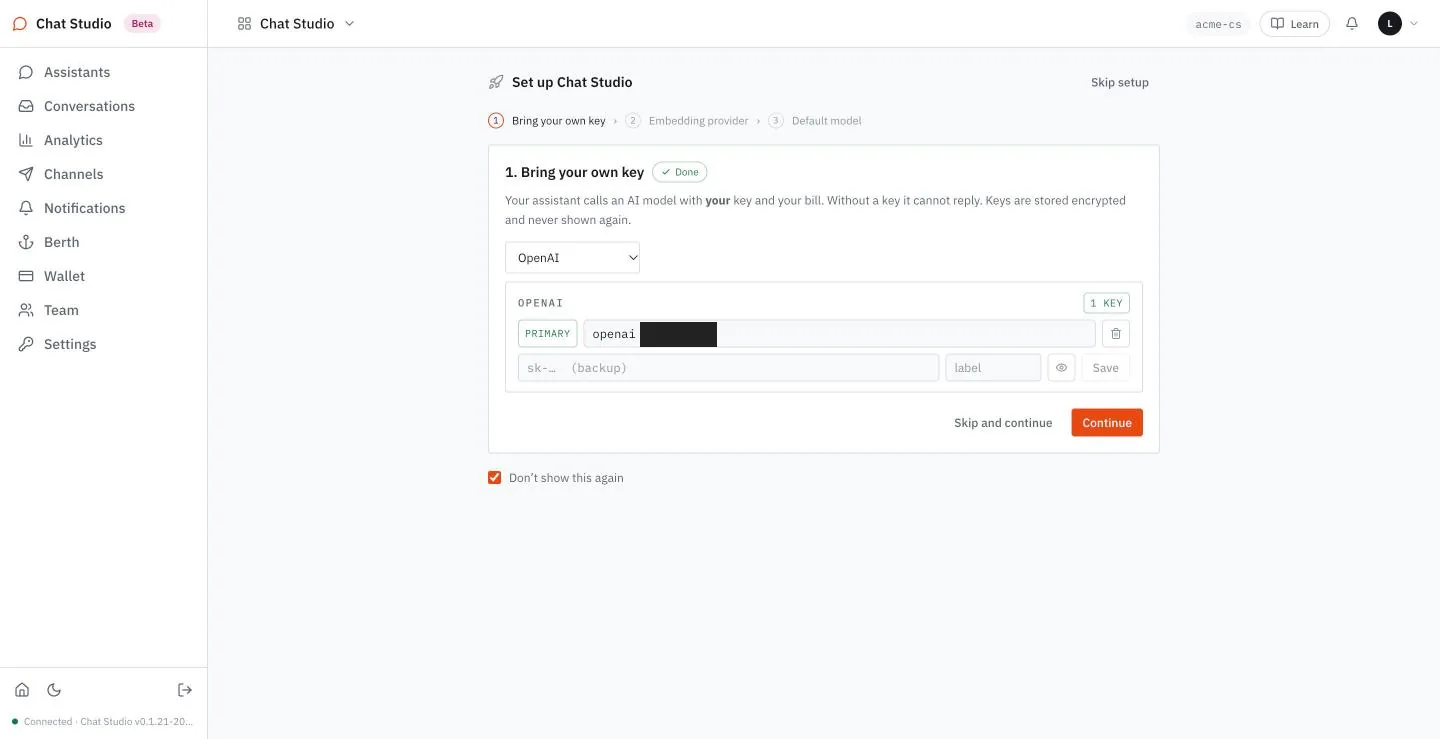Jump to the Default model step

pyautogui.click(x=815, y=121)
